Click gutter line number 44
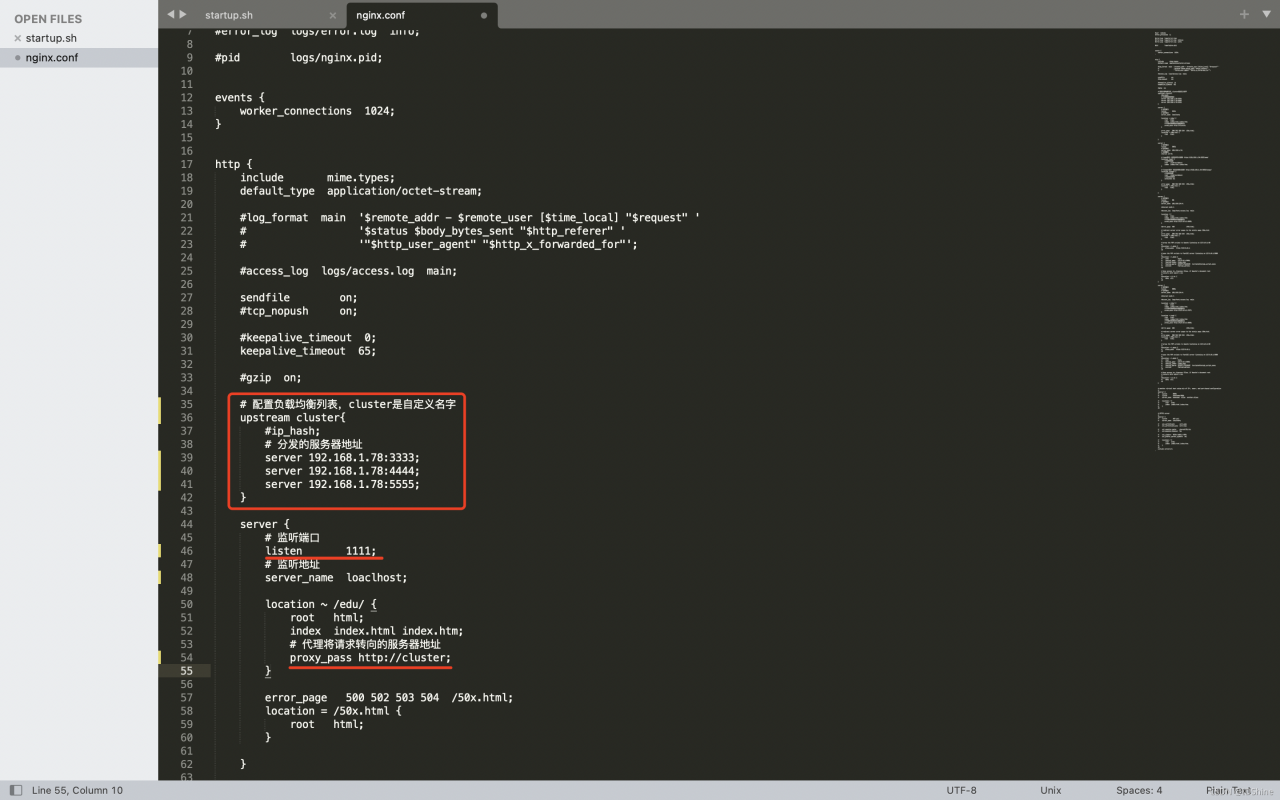The height and width of the screenshot is (800, 1280). pyautogui.click(x=187, y=524)
